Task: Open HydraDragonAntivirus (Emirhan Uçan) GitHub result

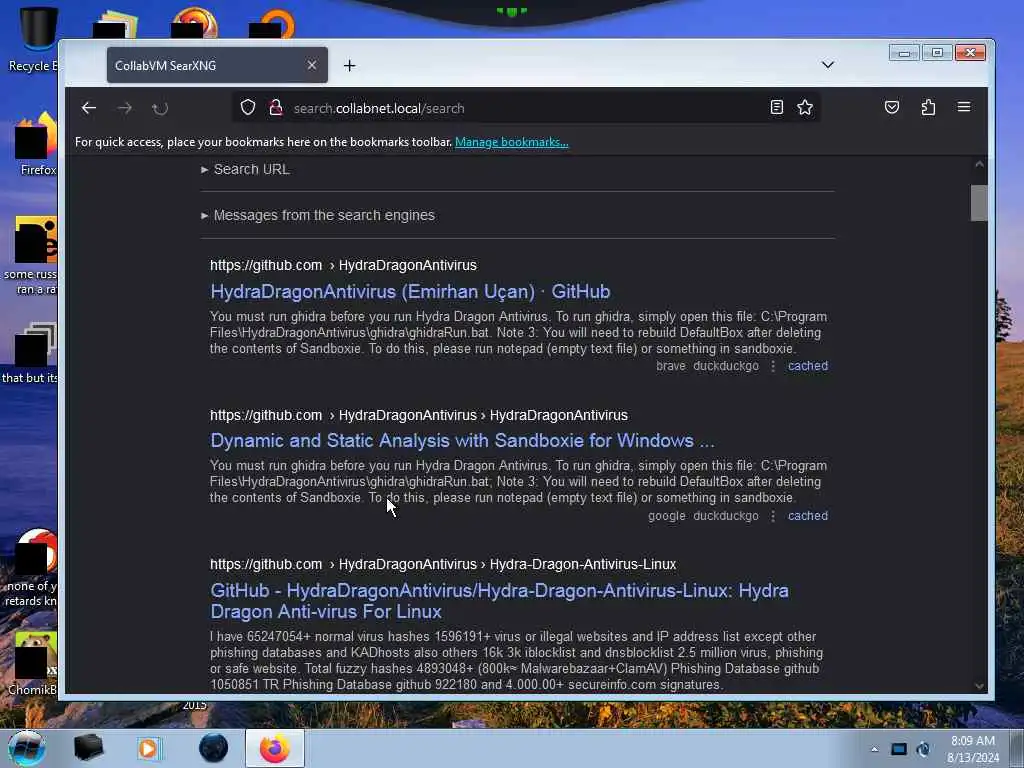Action: point(410,291)
